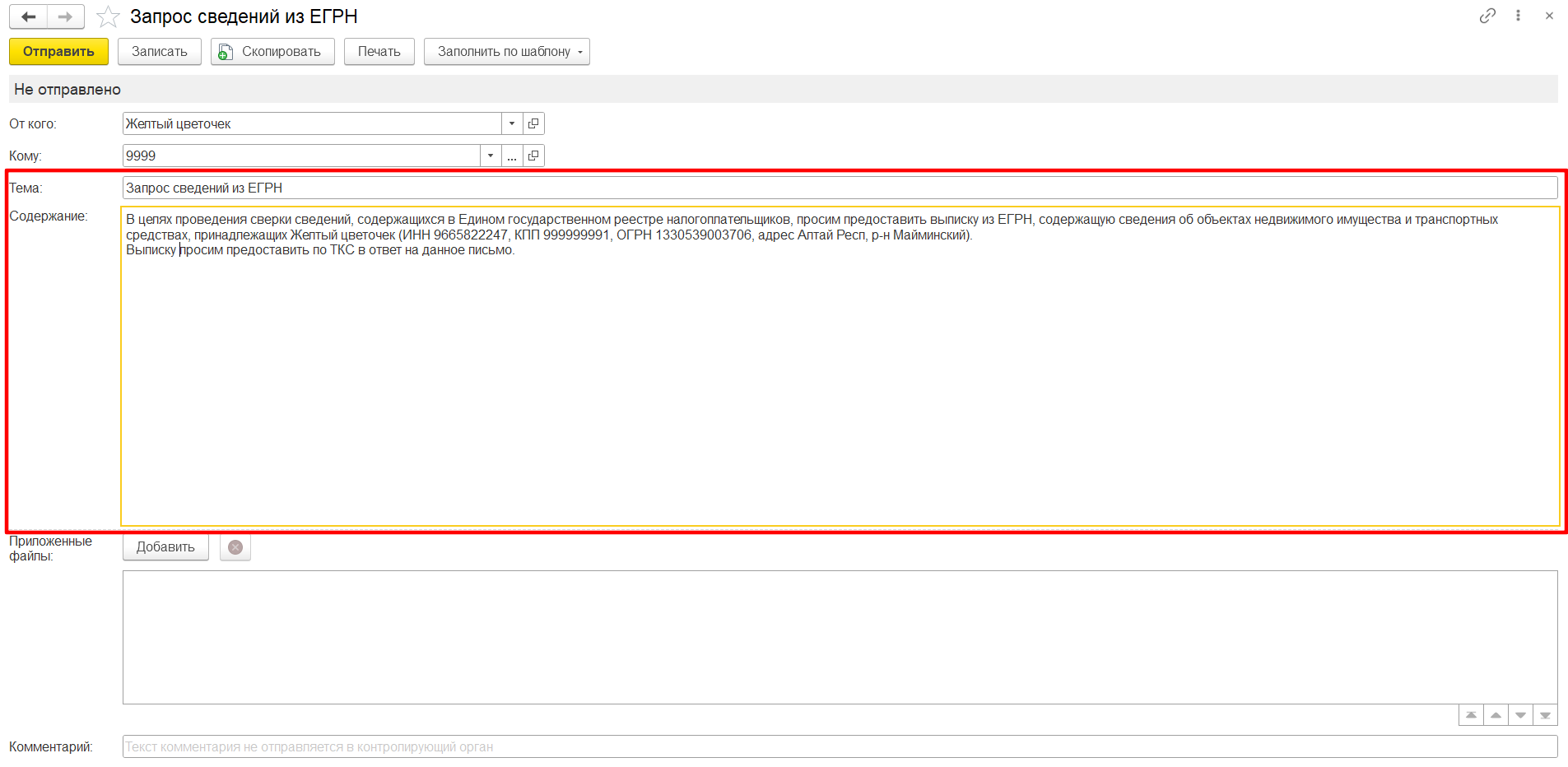Click the yellow Отправить button

(x=58, y=51)
